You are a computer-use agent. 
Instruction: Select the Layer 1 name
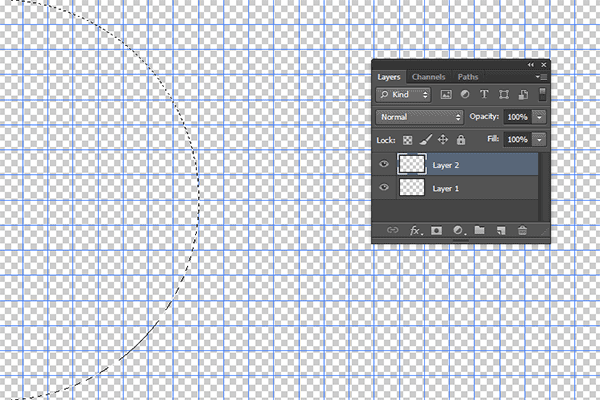[x=445, y=188]
